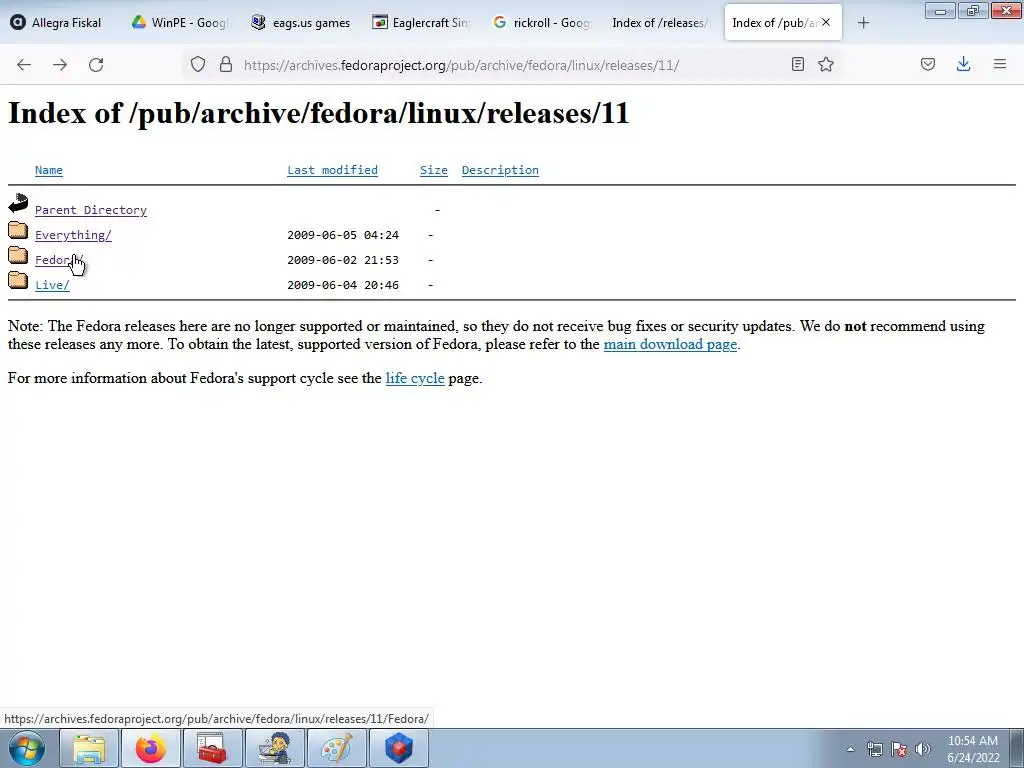The image size is (1024, 768).
Task: Click the date 2009-06-02 21:53
Action: (343, 260)
